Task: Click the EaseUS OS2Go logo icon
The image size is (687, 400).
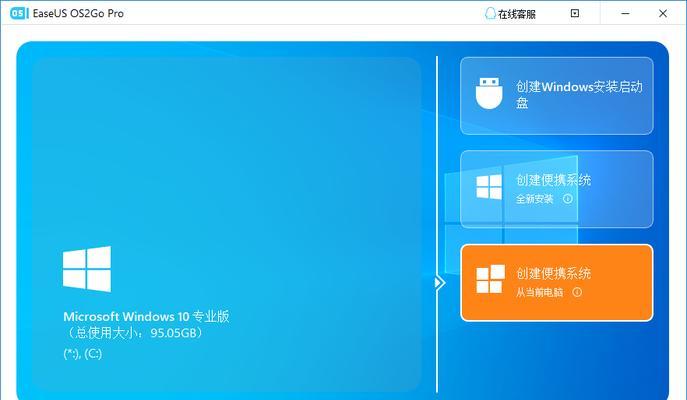Action: pyautogui.click(x=19, y=13)
